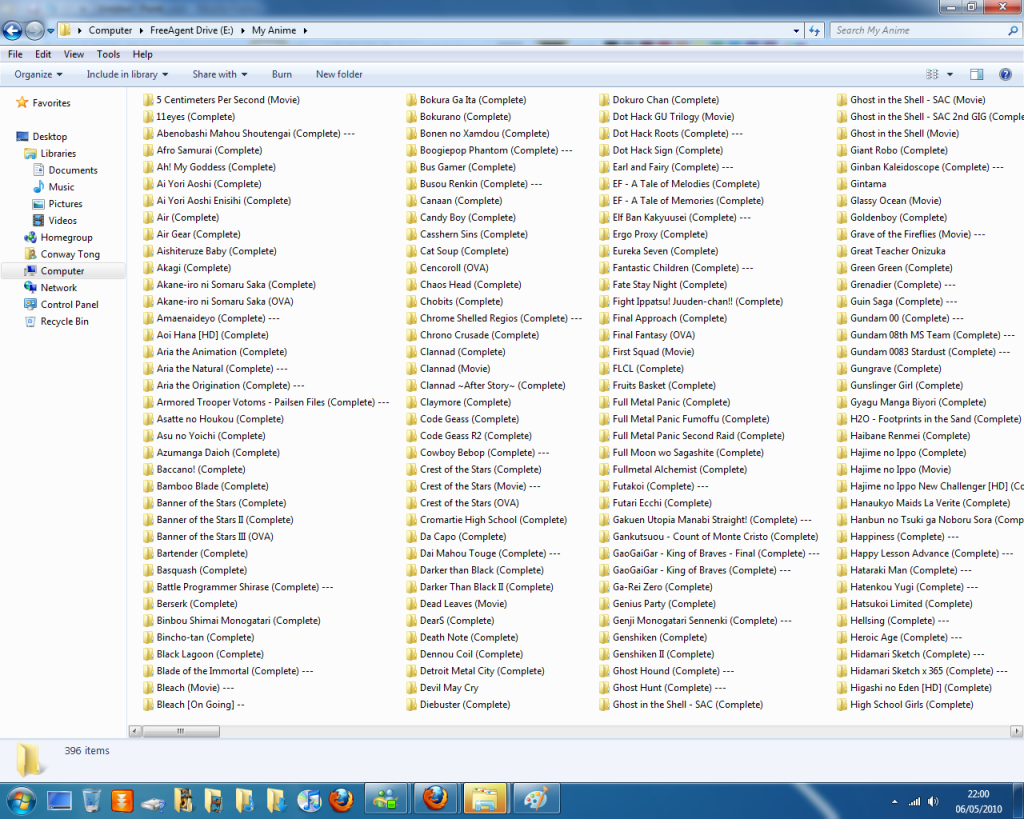1024x819 pixels.
Task: Click the Forward navigation arrow
Action: tap(34, 30)
